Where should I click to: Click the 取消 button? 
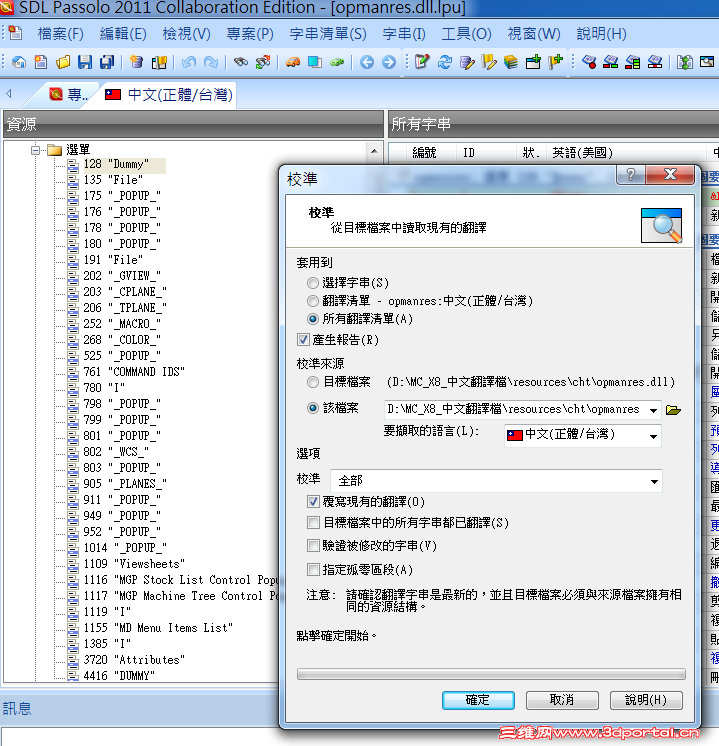tap(562, 700)
